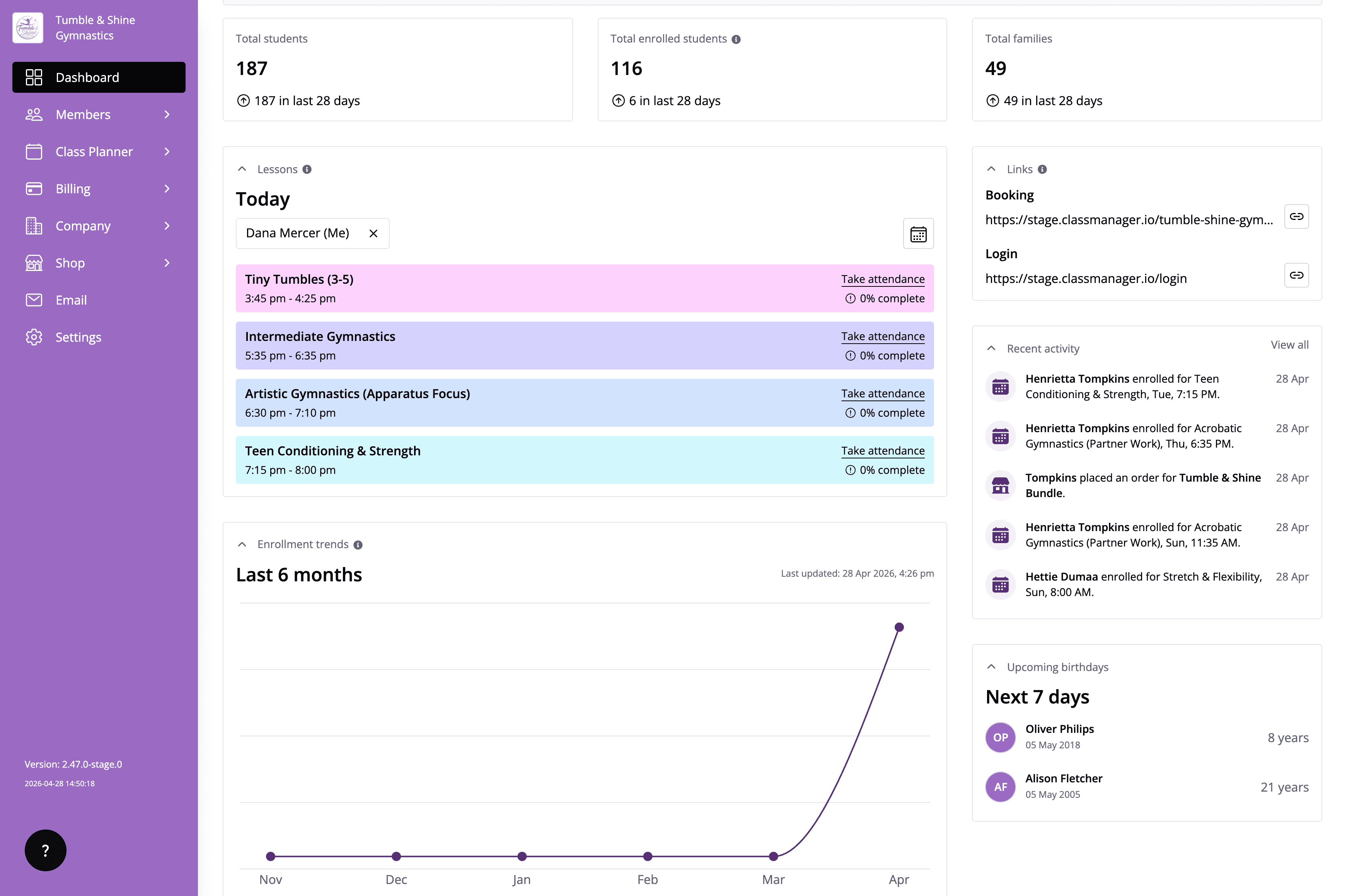Open the calendar date picker in Lessons

coord(918,234)
